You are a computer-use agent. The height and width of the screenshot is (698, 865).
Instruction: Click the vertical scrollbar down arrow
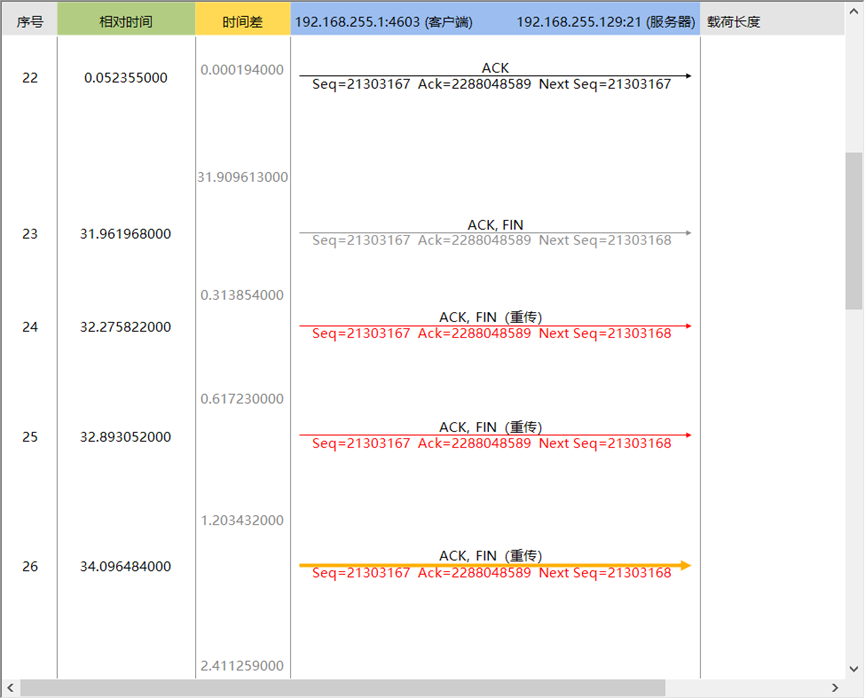pyautogui.click(x=854, y=669)
